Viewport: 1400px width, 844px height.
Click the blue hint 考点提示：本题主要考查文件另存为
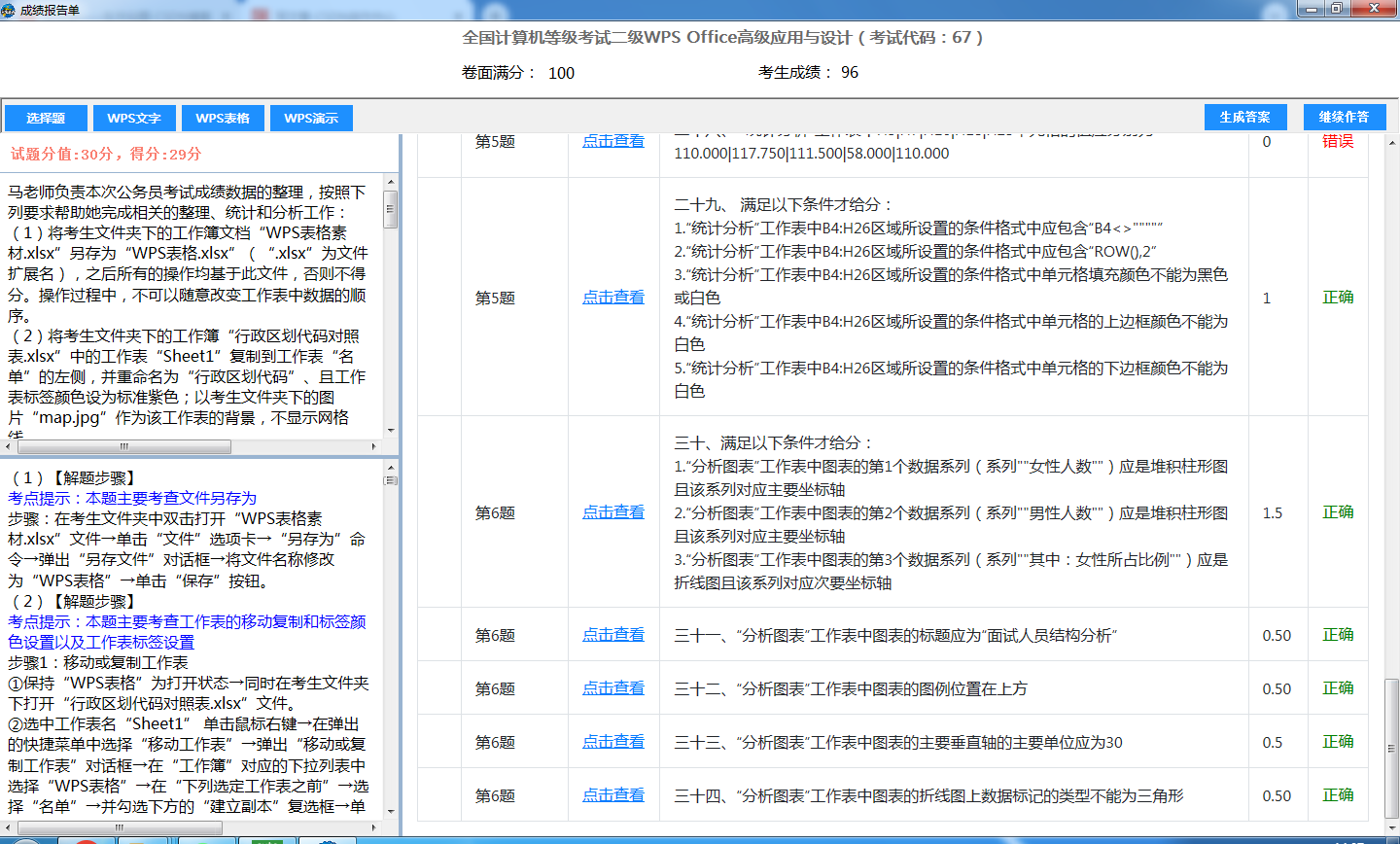click(x=132, y=498)
